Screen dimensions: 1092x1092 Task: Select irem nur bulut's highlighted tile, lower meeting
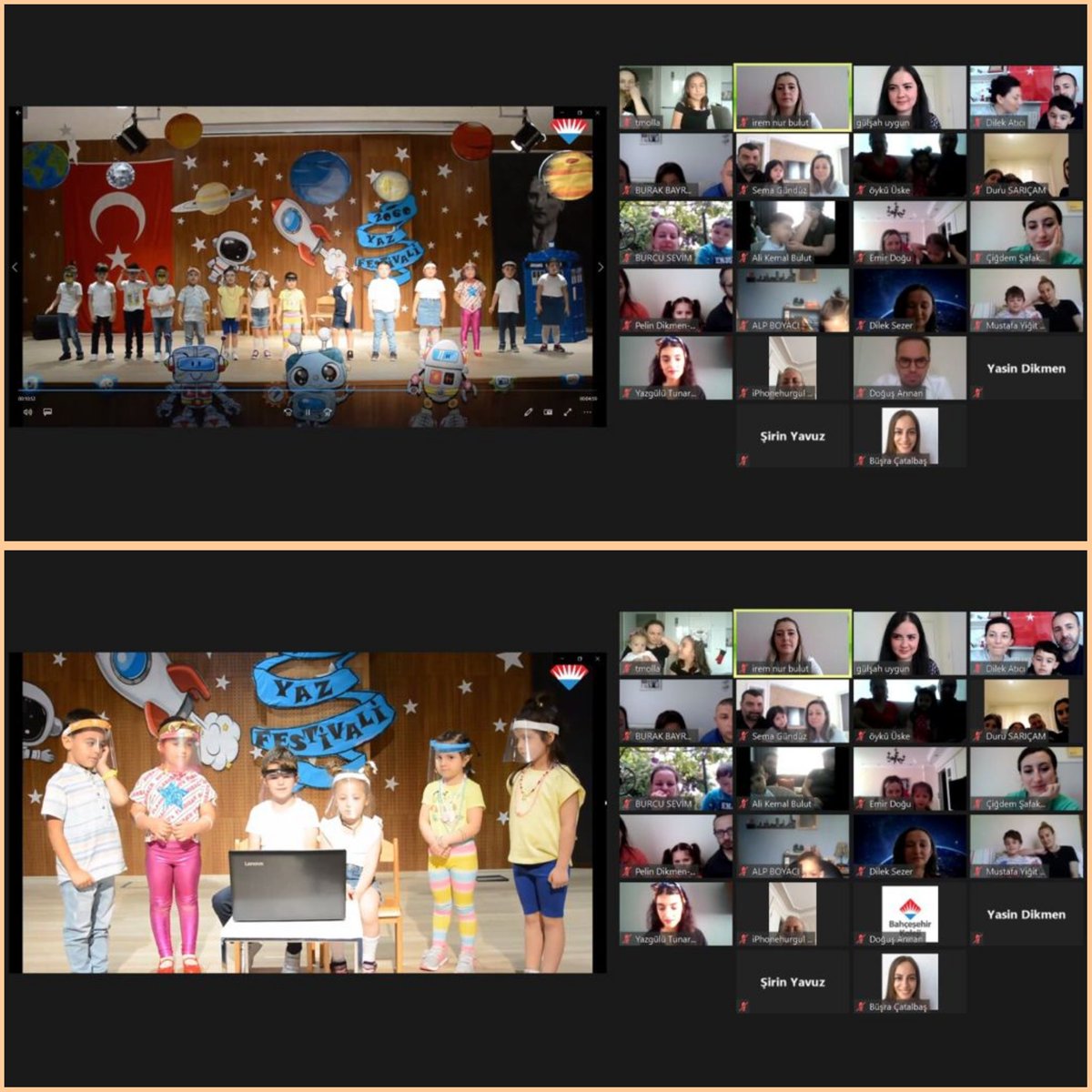[x=793, y=642]
